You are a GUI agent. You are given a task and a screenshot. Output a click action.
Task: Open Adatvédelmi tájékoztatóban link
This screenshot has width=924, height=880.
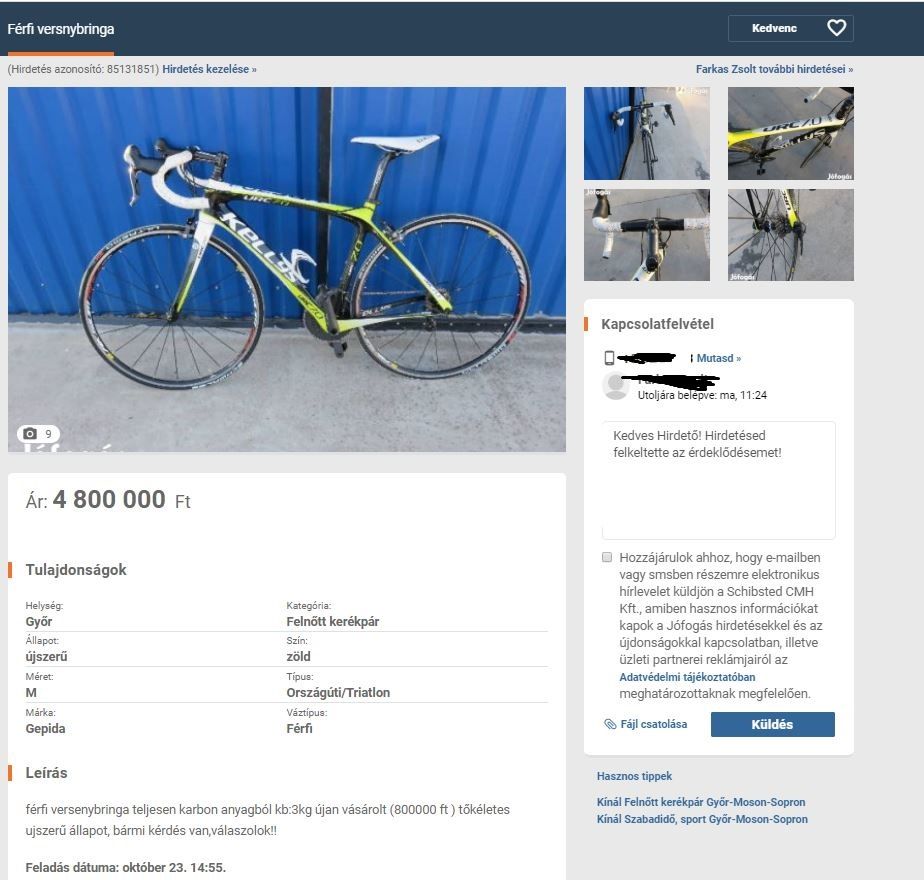[x=687, y=677]
